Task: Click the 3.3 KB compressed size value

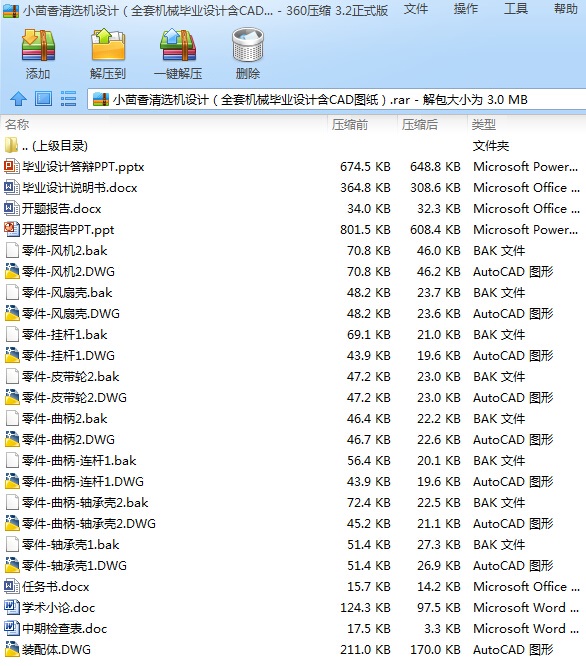Action: [x=442, y=629]
